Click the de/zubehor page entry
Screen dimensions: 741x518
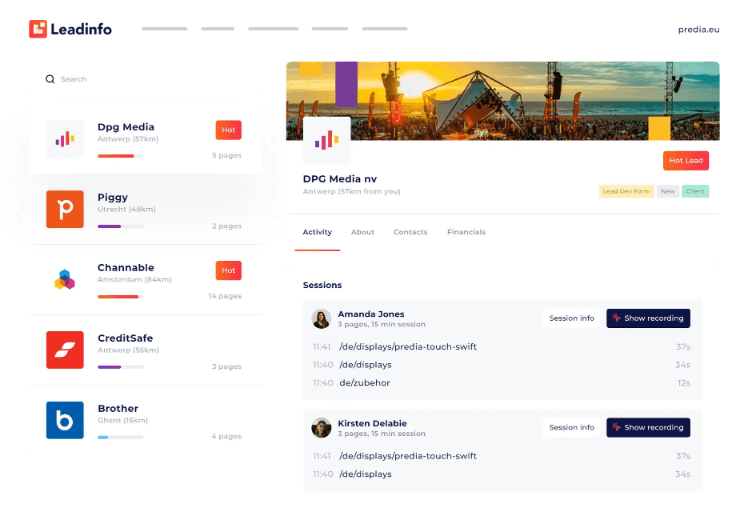click(x=365, y=383)
